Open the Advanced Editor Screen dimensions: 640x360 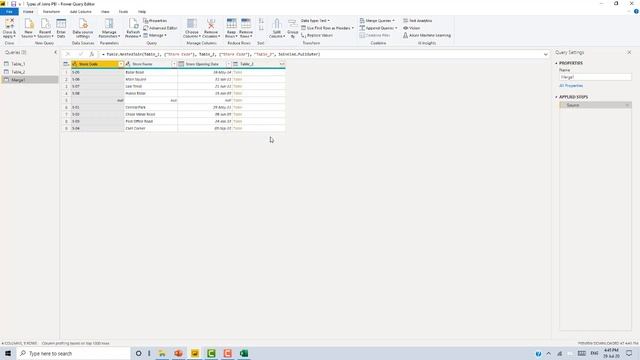click(160, 28)
